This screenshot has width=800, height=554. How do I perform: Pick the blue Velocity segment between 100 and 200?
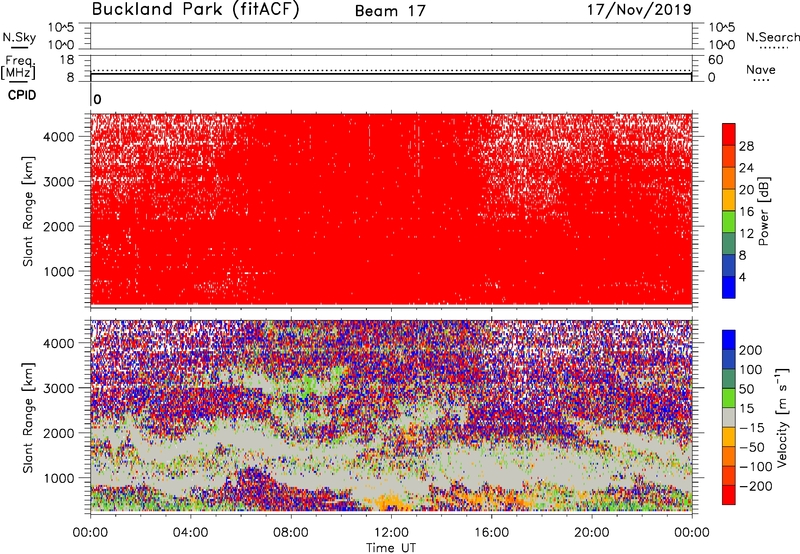[x=729, y=359]
